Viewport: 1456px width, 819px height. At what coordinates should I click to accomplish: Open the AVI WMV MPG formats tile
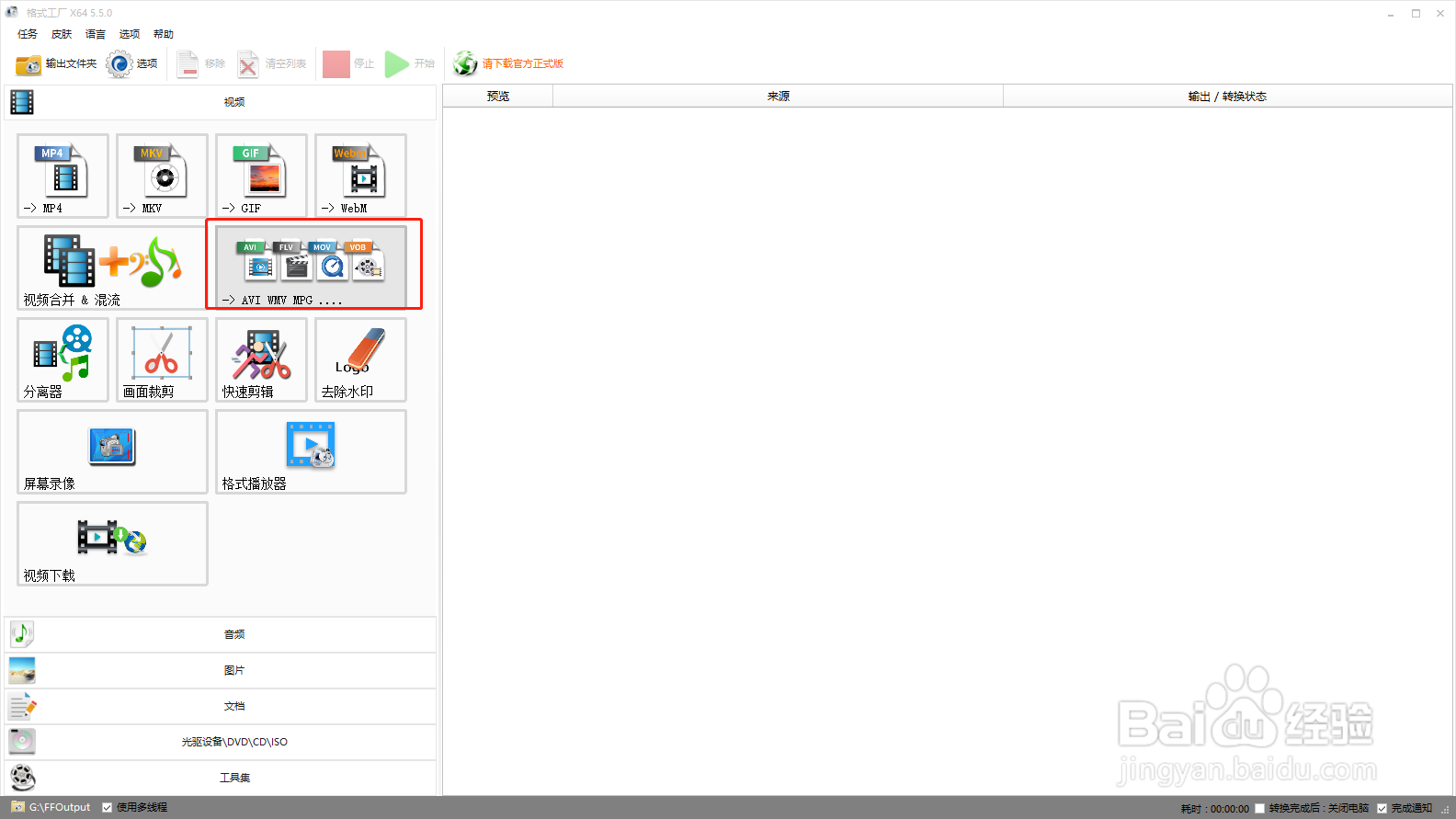311,267
